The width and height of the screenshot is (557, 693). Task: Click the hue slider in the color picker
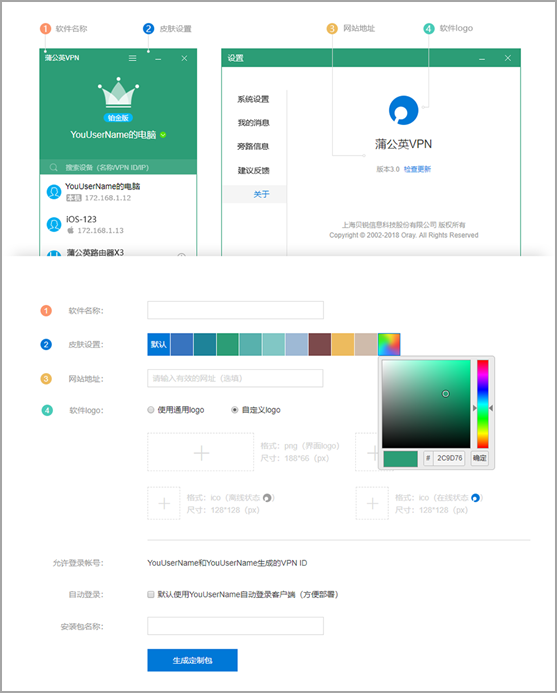coord(482,404)
